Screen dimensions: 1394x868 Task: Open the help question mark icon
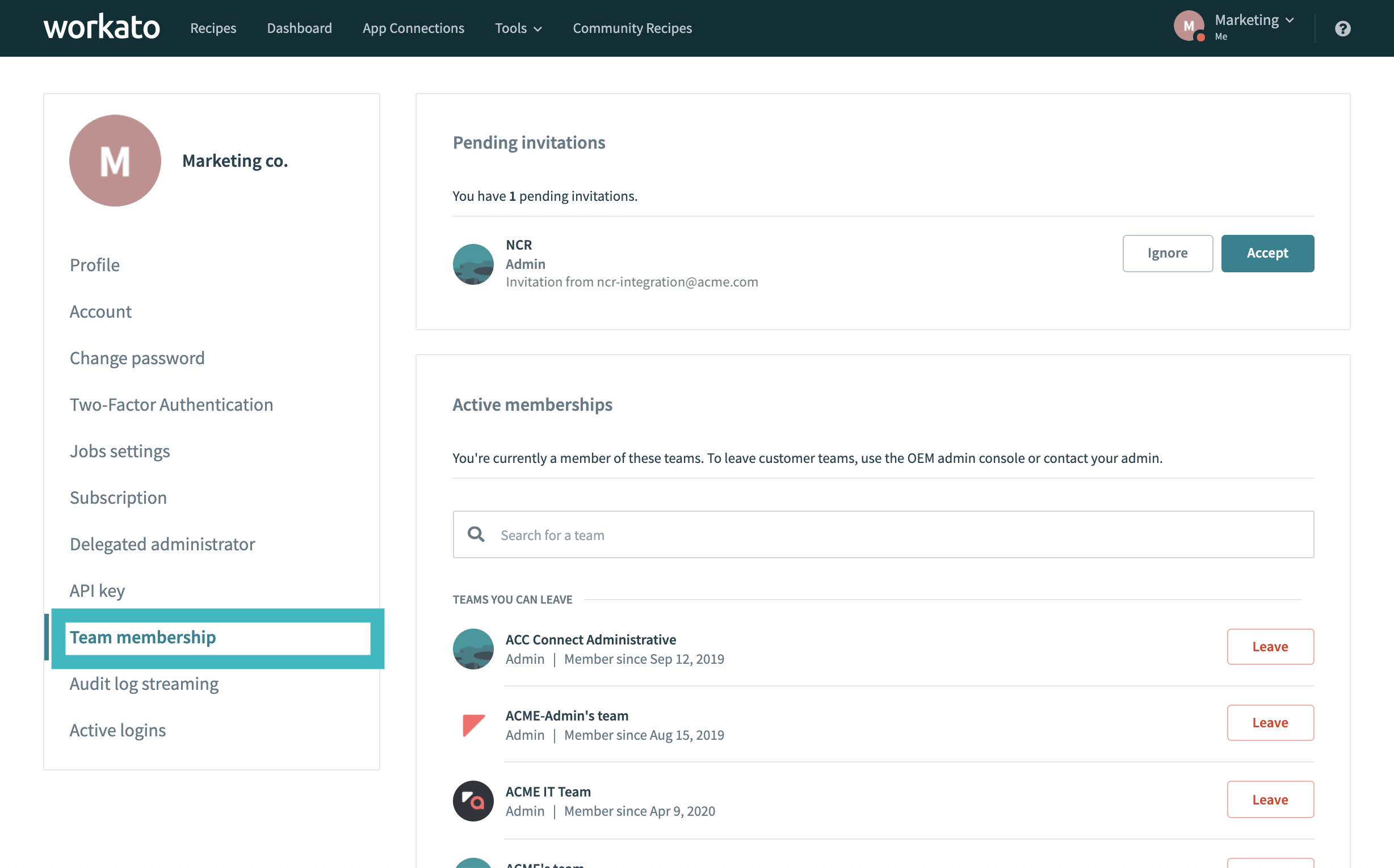click(x=1342, y=28)
